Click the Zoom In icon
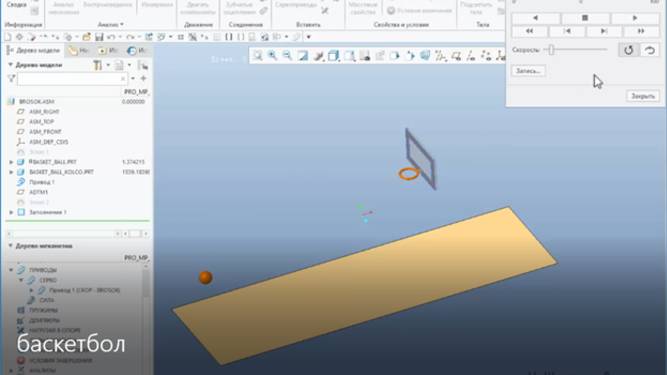Viewport: 667px width, 375px height. point(272,55)
